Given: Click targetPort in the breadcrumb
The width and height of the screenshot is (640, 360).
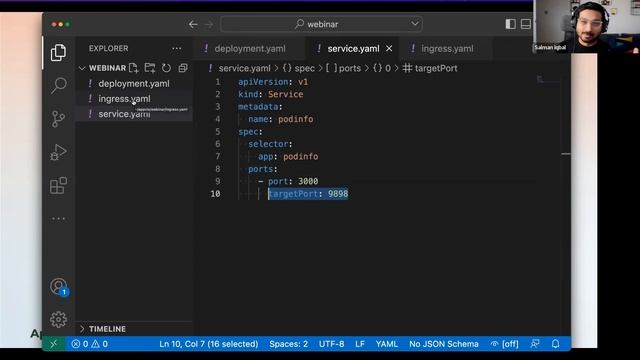Looking at the screenshot, I should coord(430,68).
